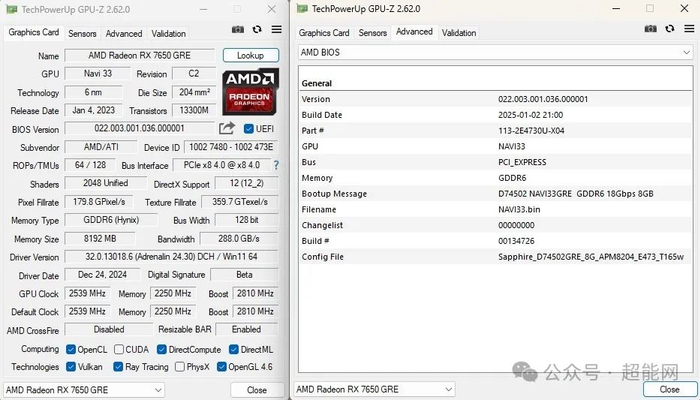Toggle the UEFI checkbox

(x=249, y=129)
